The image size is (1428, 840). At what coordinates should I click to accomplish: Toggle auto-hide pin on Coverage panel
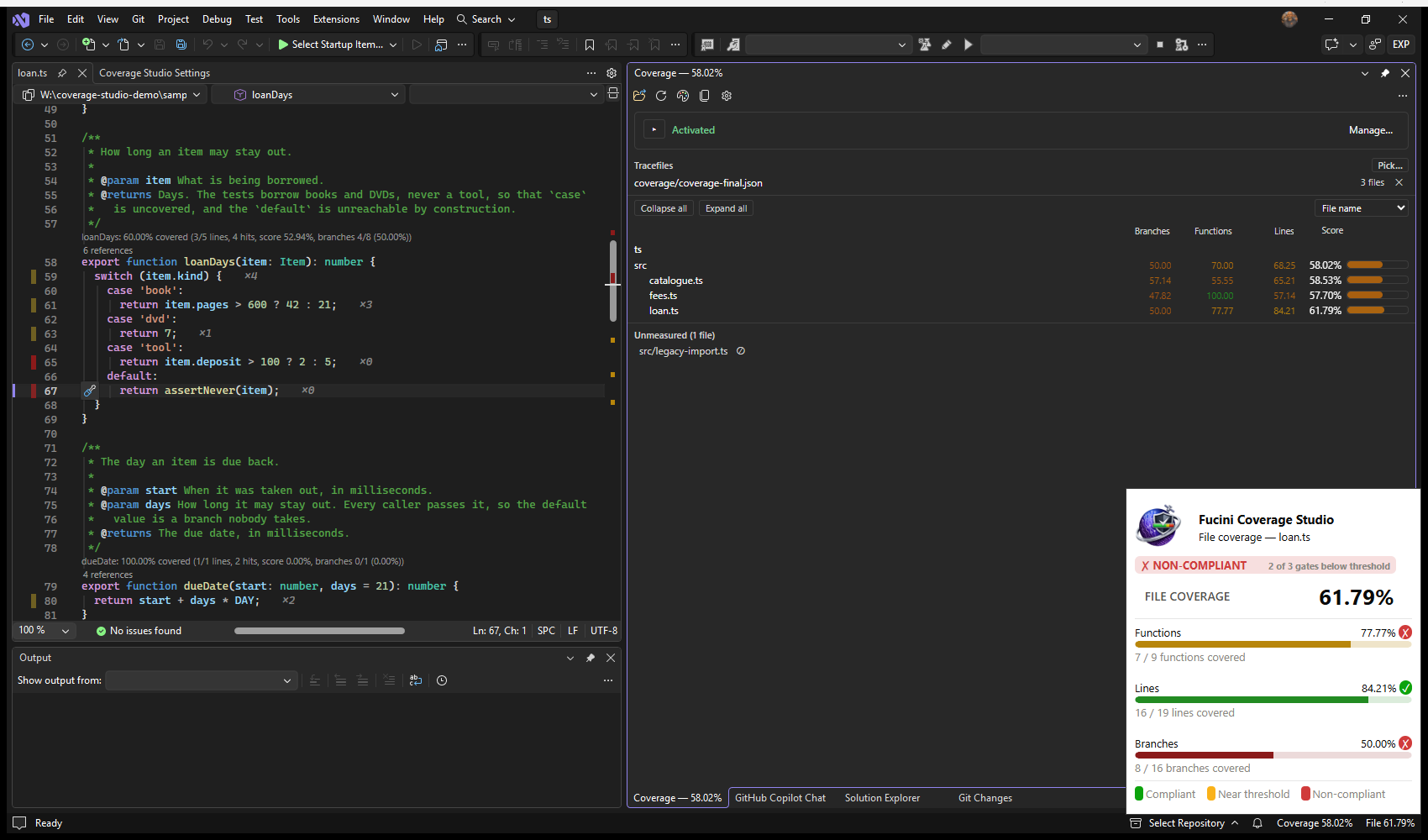(x=1385, y=73)
